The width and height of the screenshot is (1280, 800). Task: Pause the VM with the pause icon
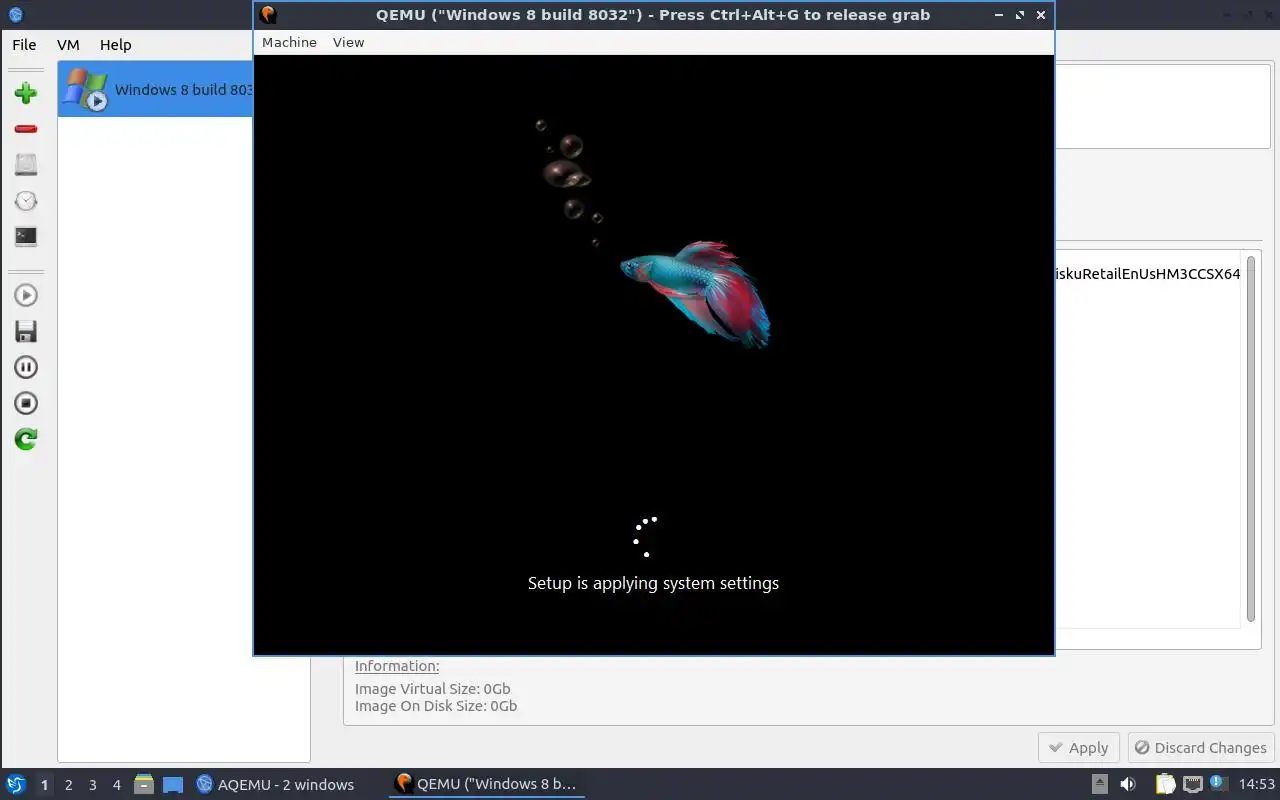[26, 367]
